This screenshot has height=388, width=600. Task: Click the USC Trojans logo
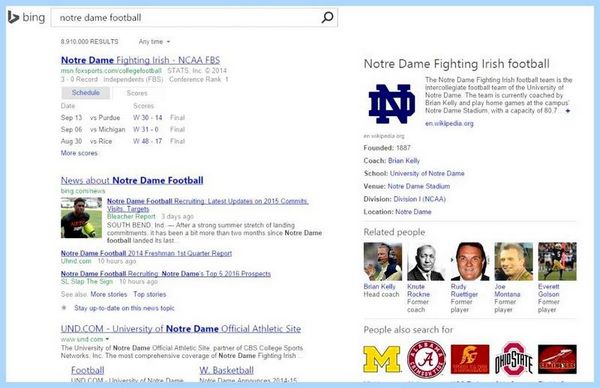470,359
